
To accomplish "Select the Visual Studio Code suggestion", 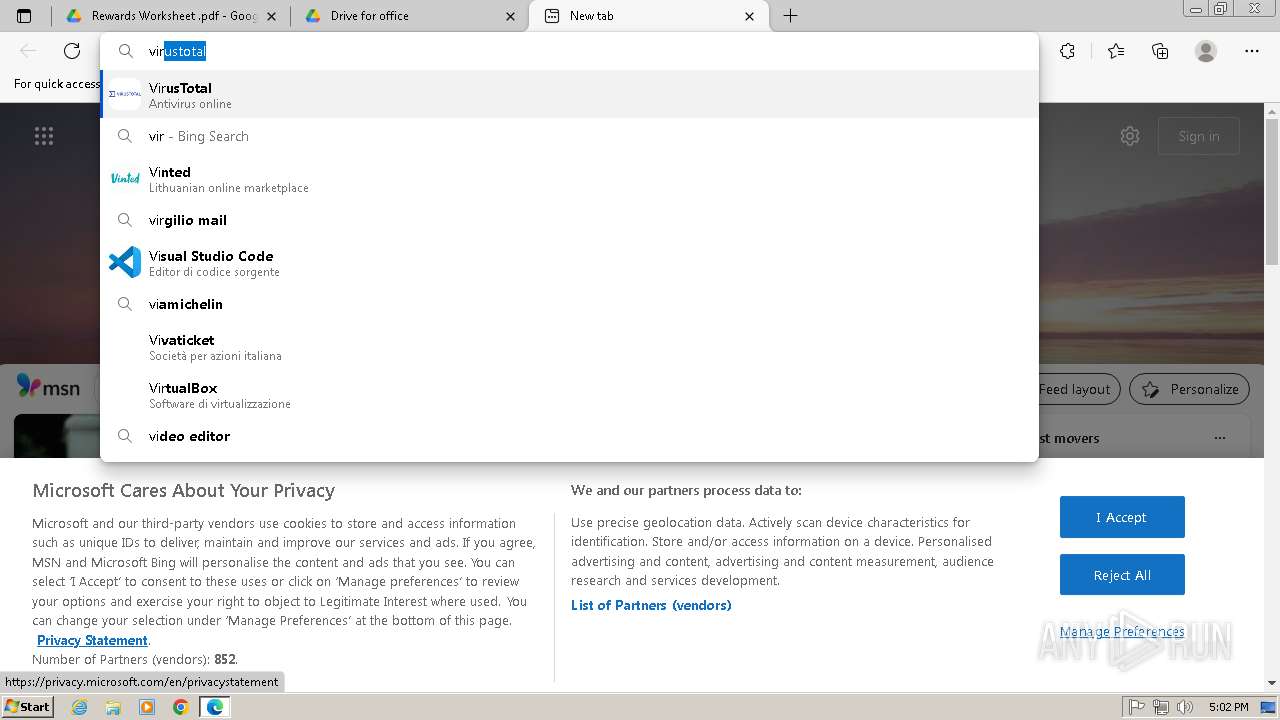I will pyautogui.click(x=569, y=263).
